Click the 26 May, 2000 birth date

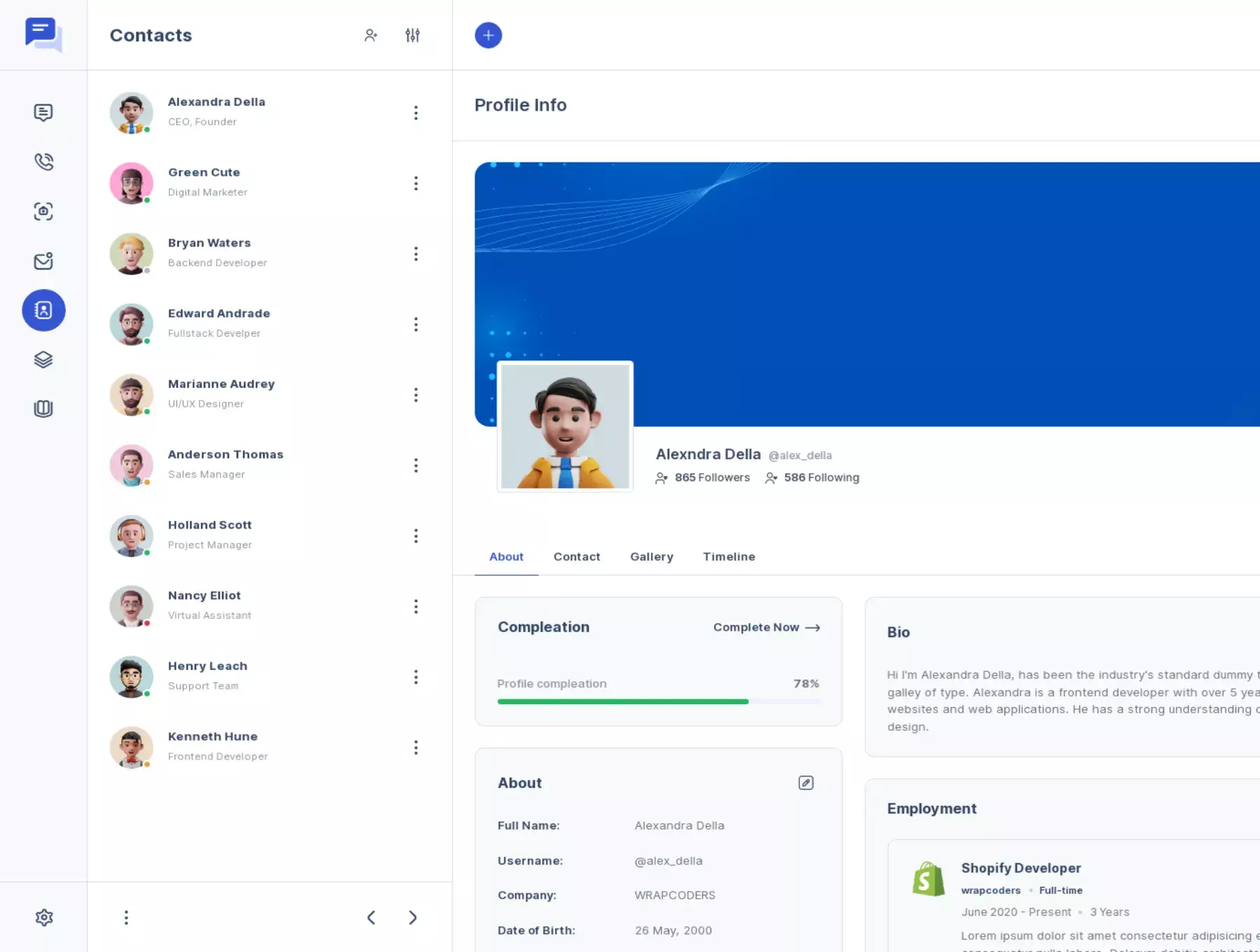[x=673, y=930]
